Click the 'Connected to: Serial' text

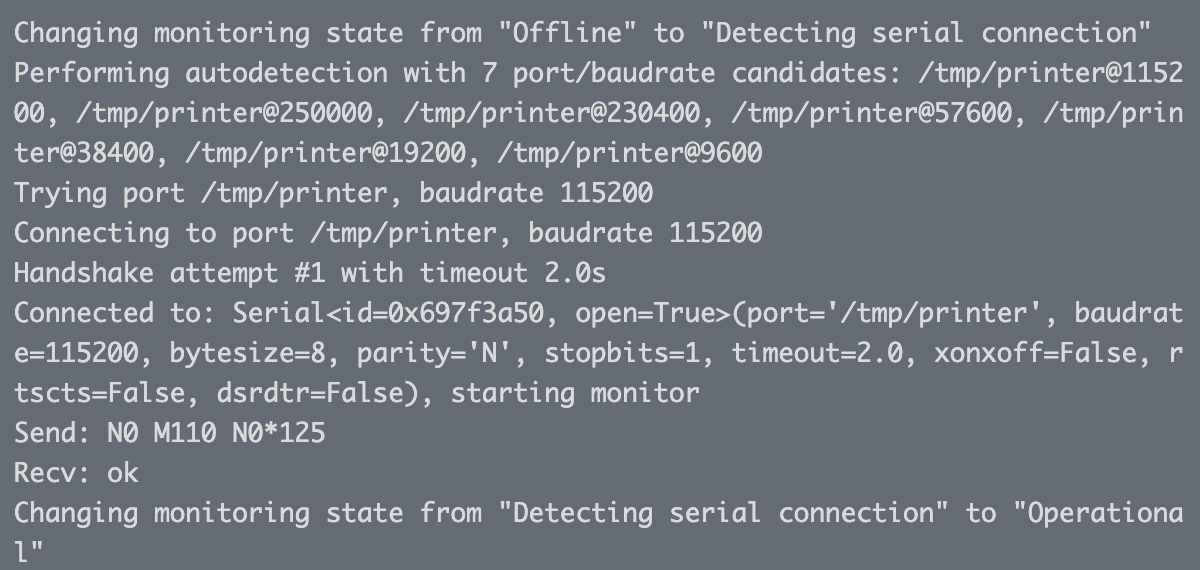169,313
